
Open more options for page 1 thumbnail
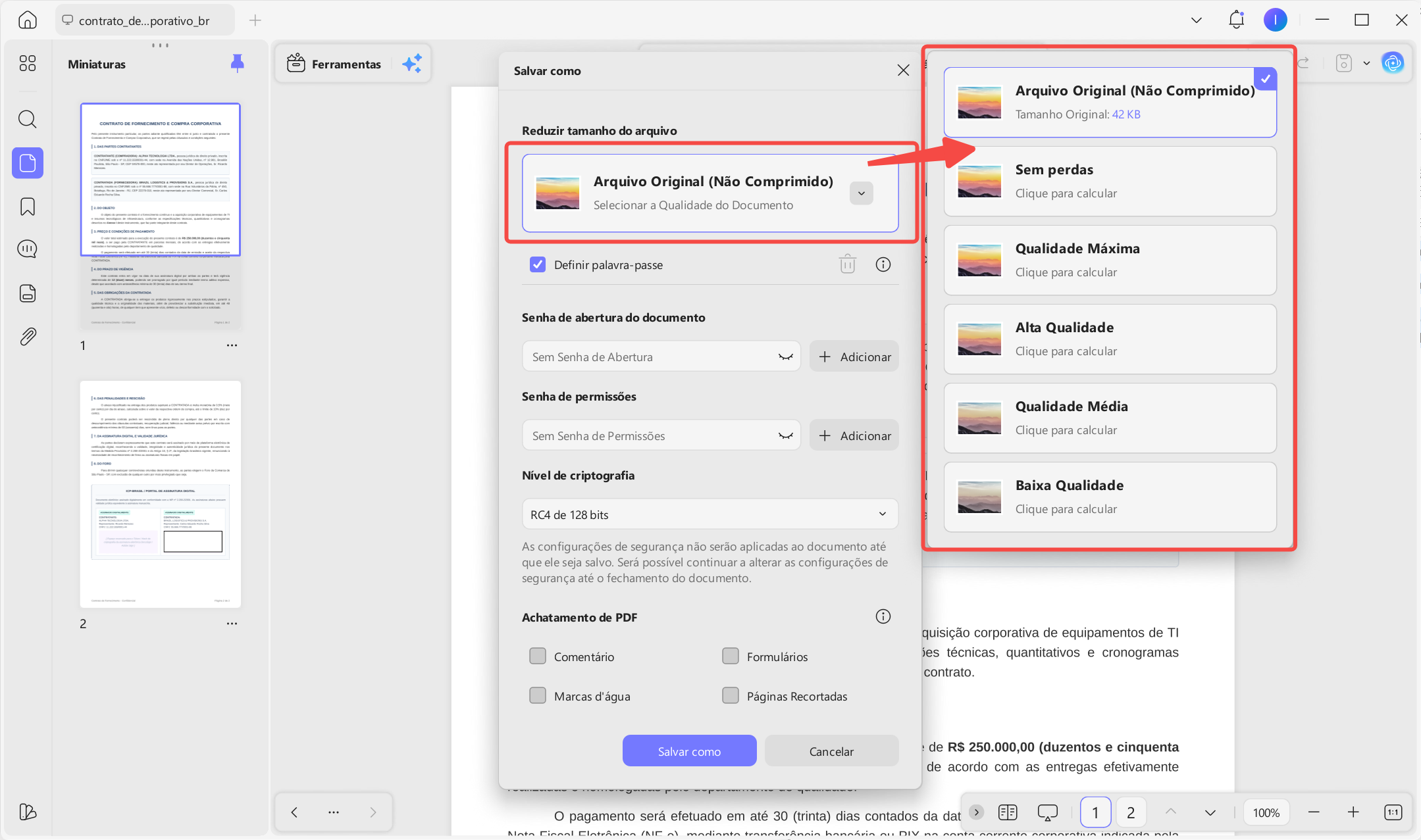232,345
